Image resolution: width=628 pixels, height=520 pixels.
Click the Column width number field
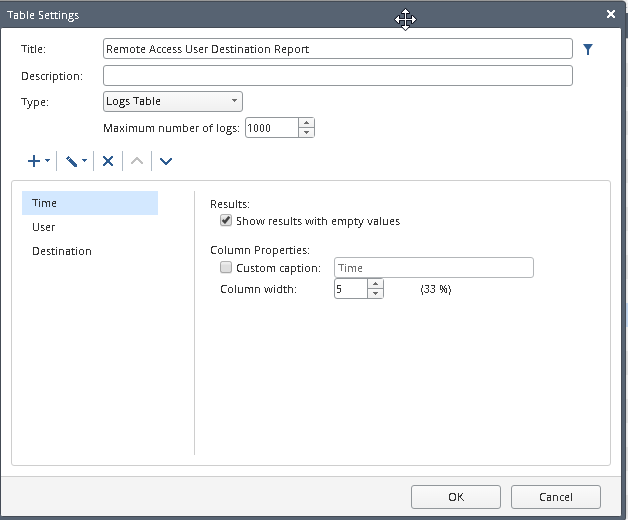click(x=351, y=289)
